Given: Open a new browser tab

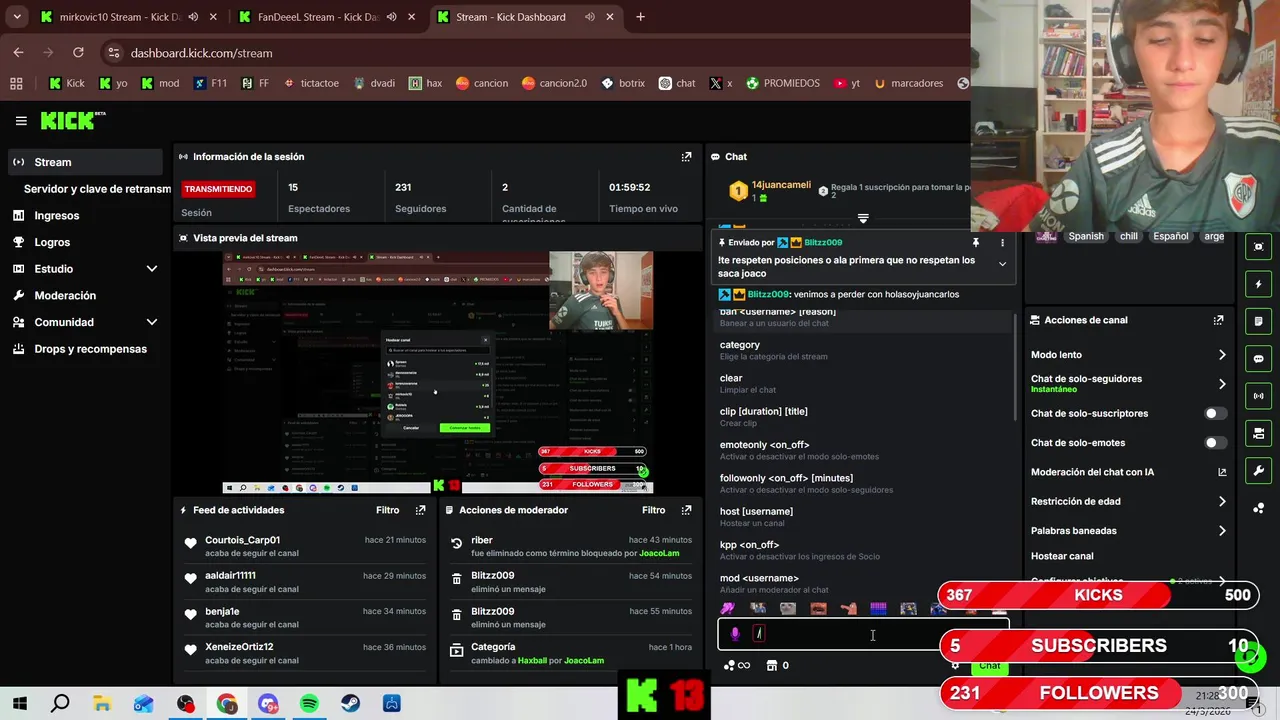Looking at the screenshot, I should pyautogui.click(x=640, y=17).
